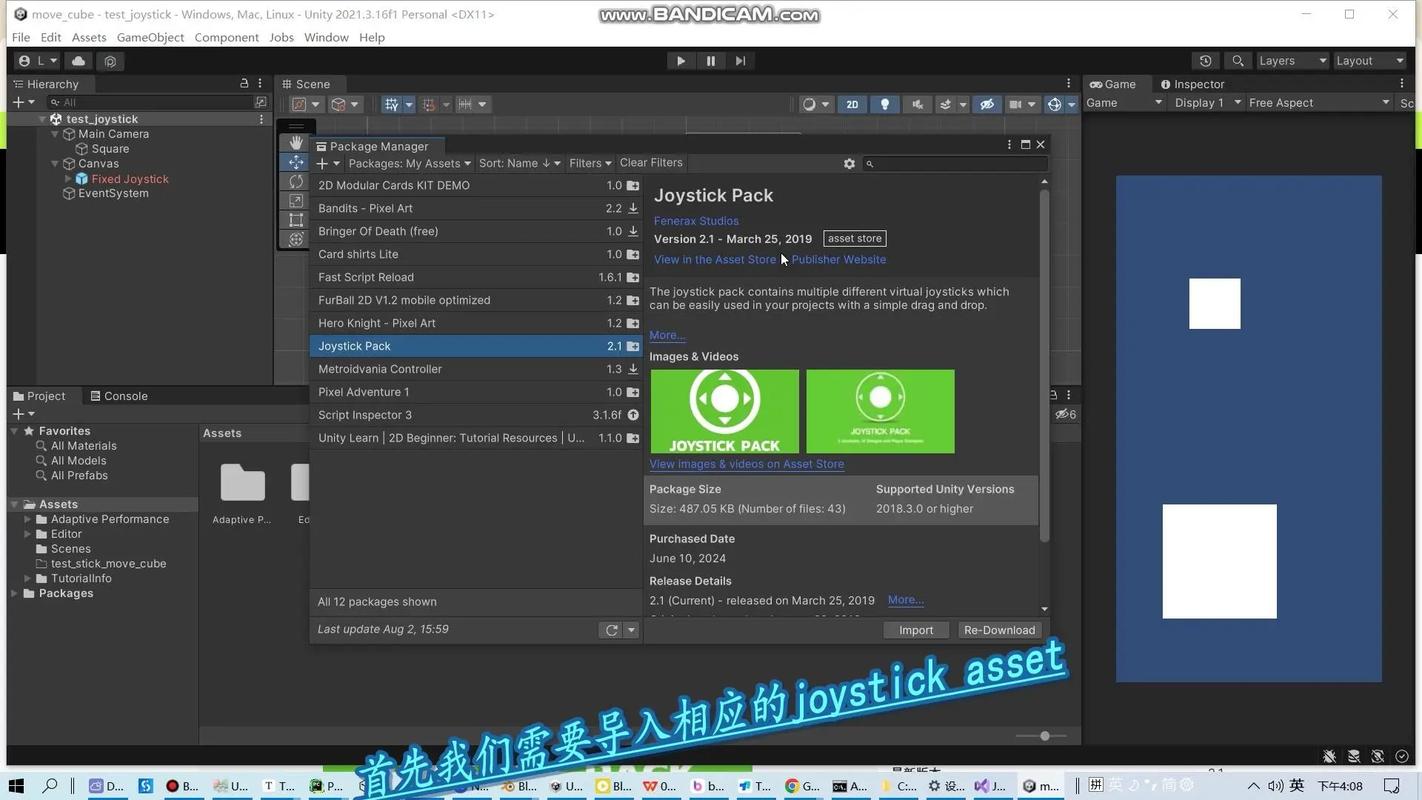
Task: Click the download icon beside Metroidvania Controller
Action: point(633,369)
